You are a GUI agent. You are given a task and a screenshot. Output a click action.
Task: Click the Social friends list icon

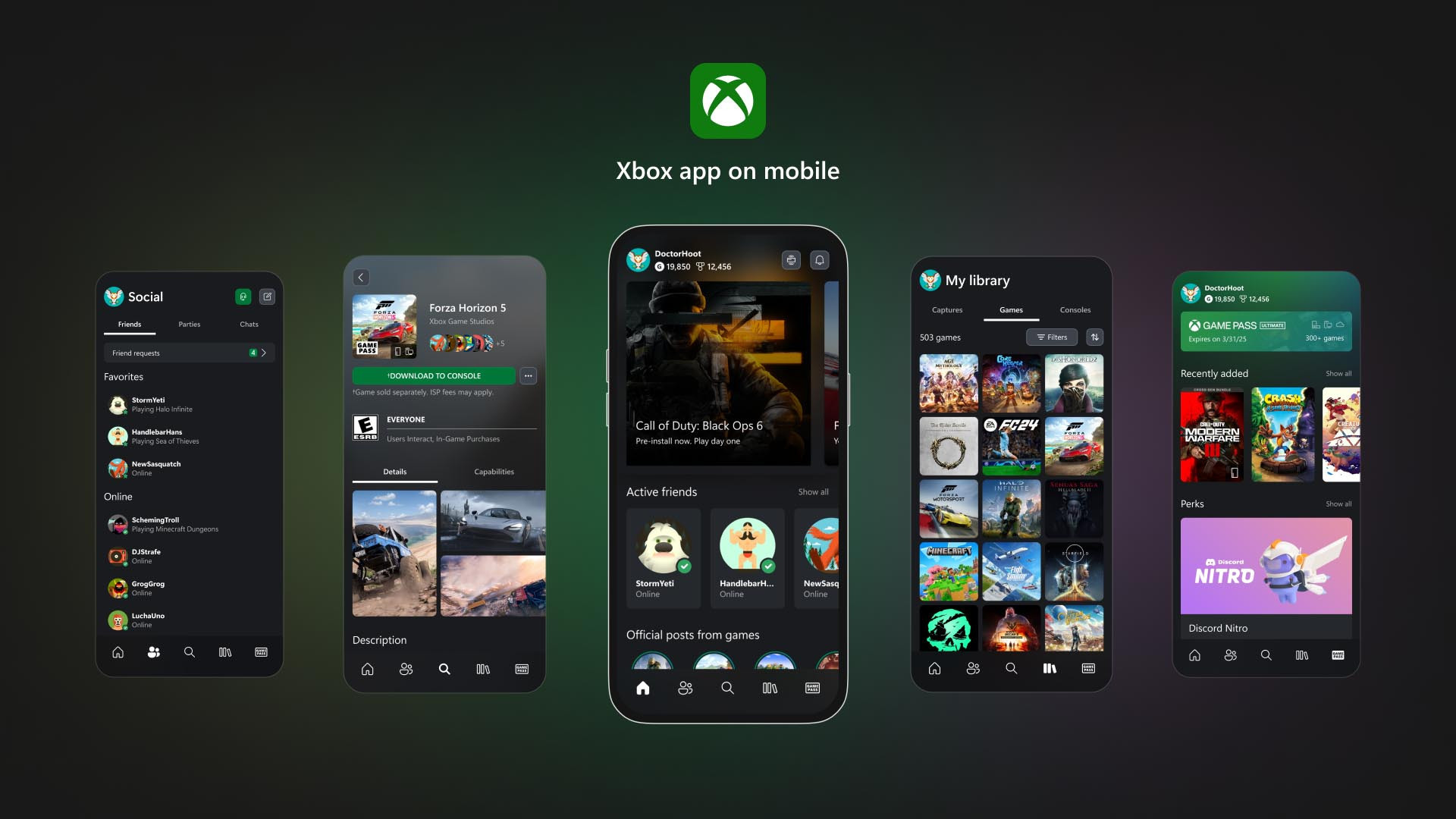click(153, 651)
